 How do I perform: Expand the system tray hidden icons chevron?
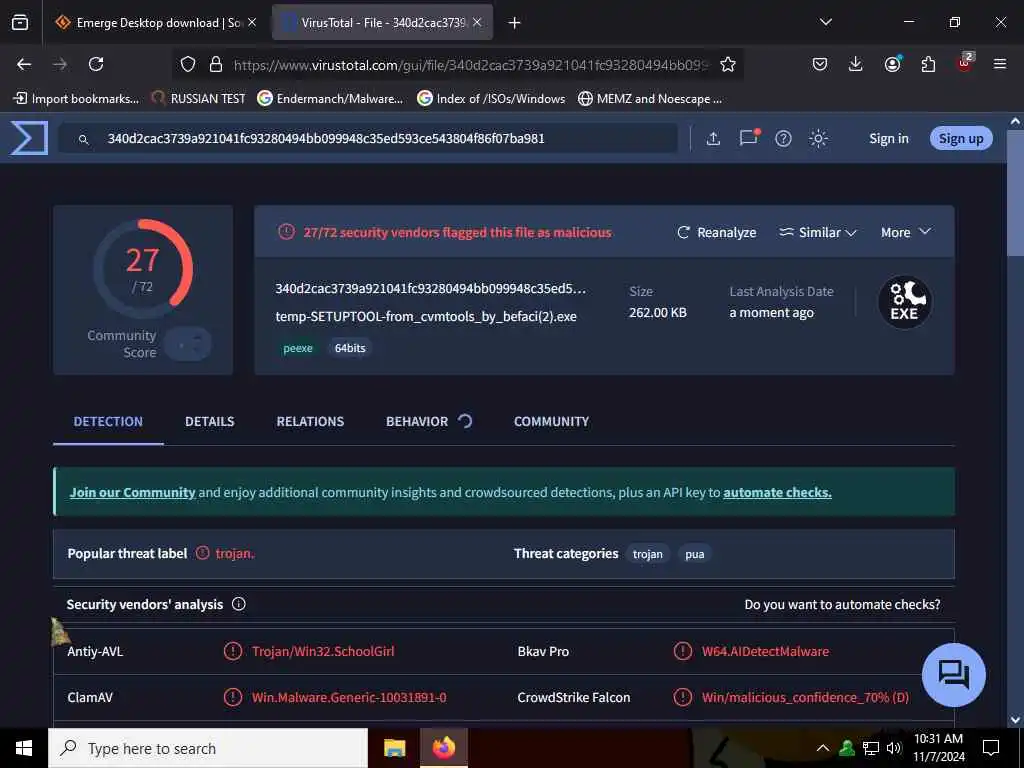(x=823, y=748)
